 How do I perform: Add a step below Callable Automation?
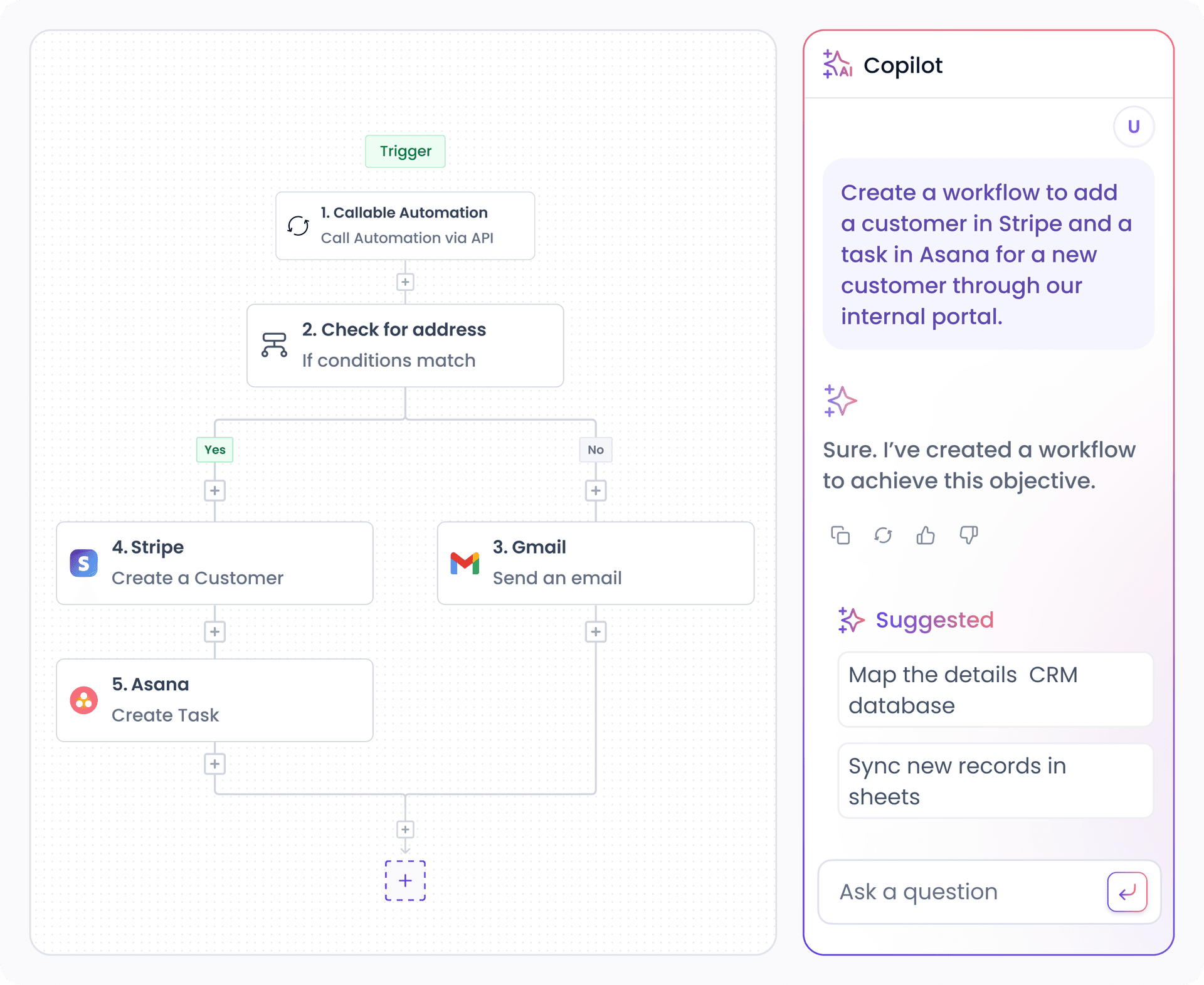click(405, 282)
